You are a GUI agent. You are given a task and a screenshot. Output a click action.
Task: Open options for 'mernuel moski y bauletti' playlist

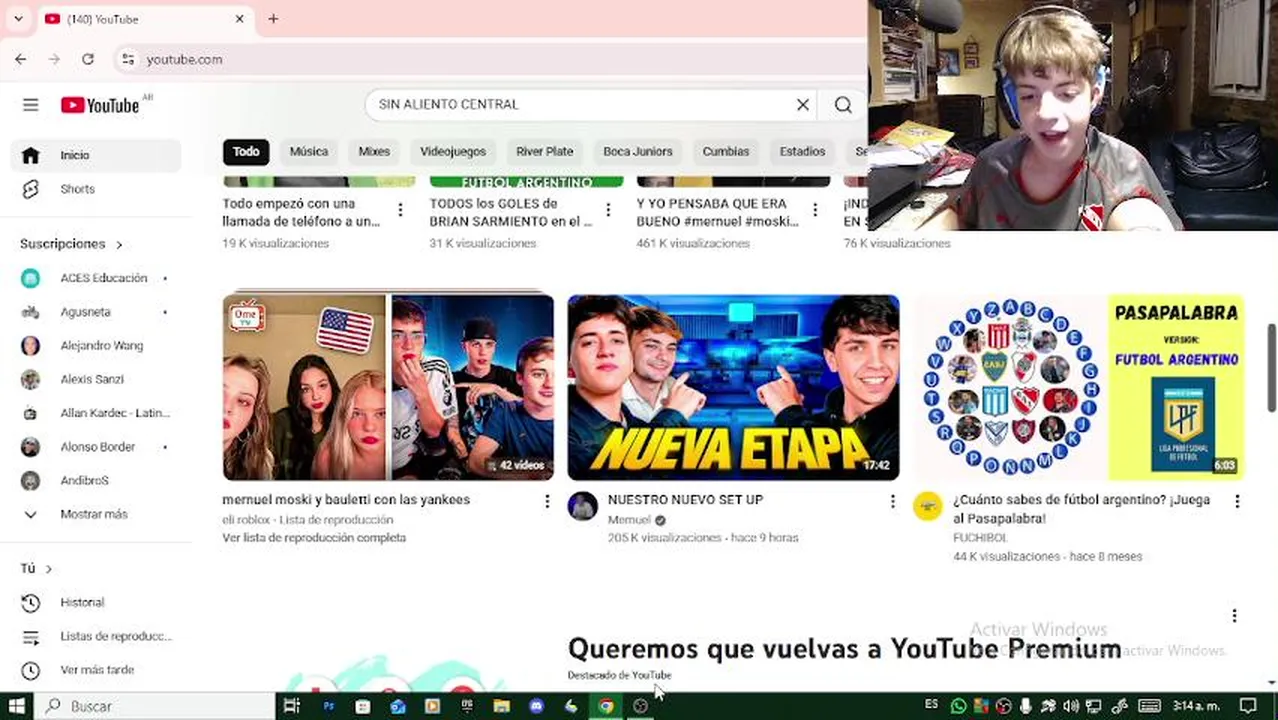[x=547, y=501]
